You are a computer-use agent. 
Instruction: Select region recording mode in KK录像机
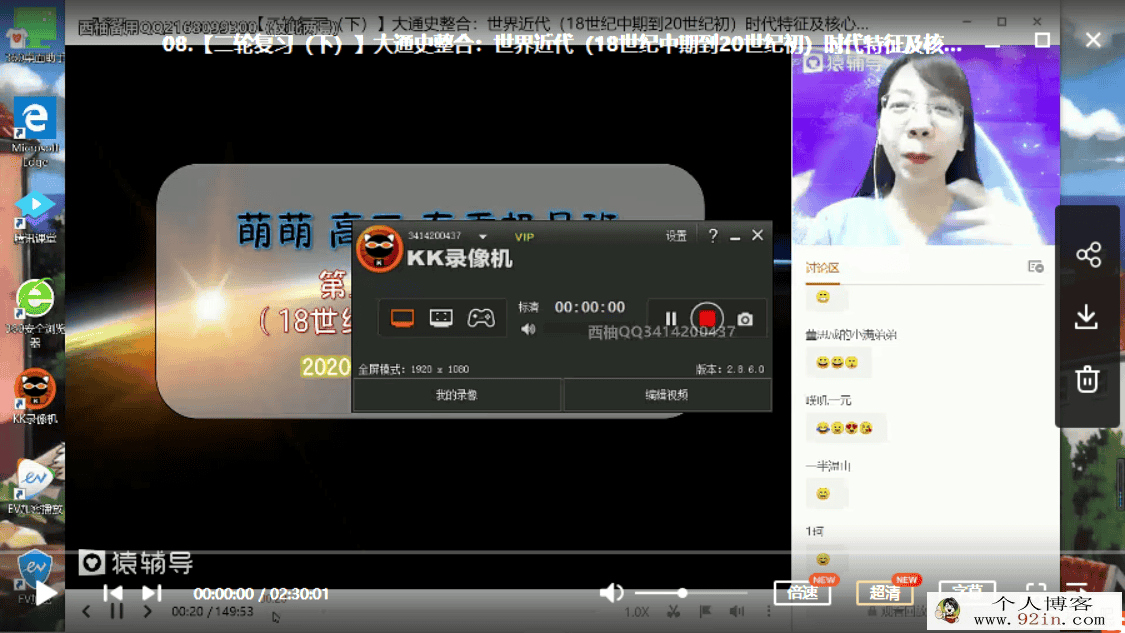[441, 318]
